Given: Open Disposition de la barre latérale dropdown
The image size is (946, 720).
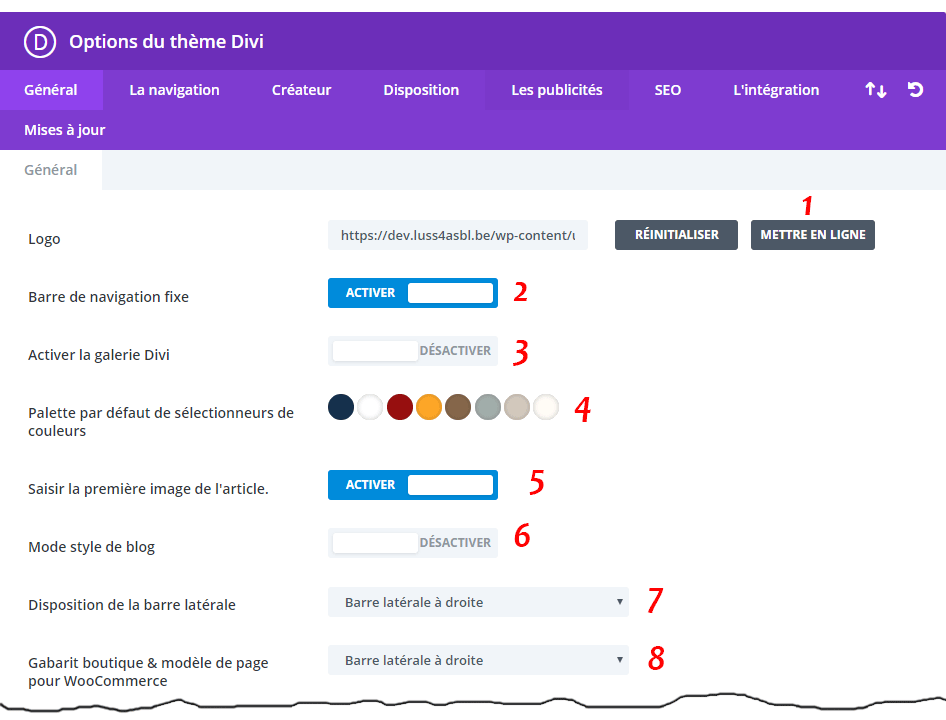Looking at the screenshot, I should [x=478, y=602].
